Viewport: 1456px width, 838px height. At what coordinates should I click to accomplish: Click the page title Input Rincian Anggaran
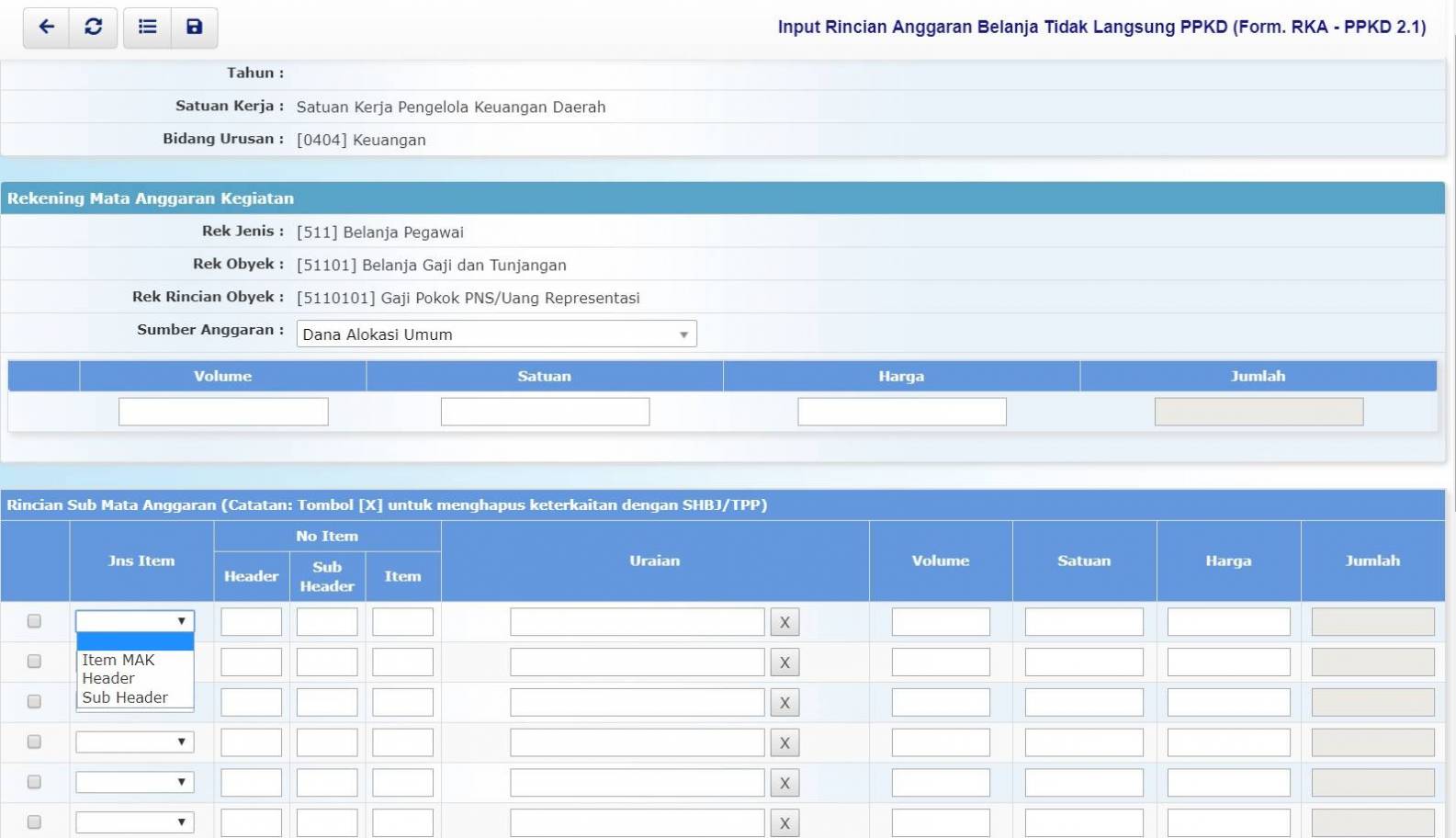coord(1101,27)
